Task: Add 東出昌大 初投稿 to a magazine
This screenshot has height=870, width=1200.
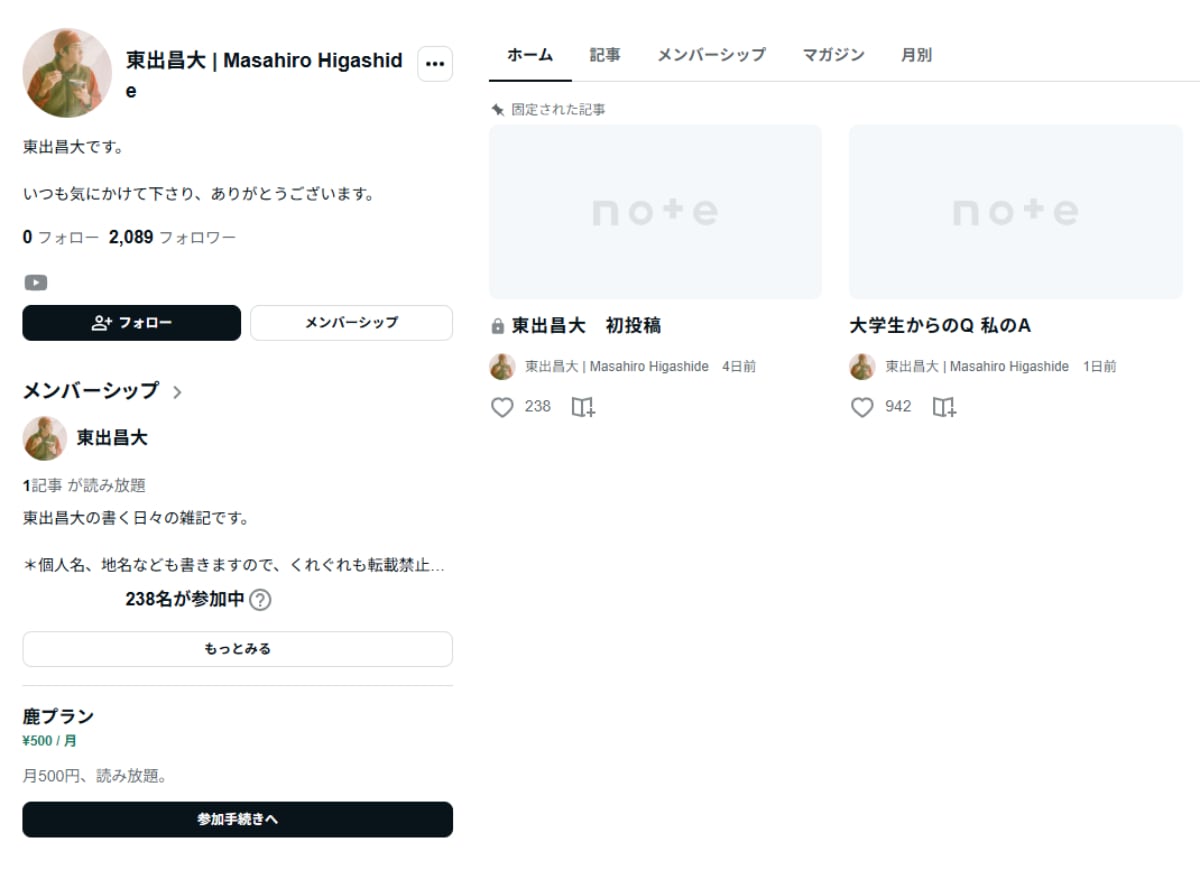Action: (583, 407)
